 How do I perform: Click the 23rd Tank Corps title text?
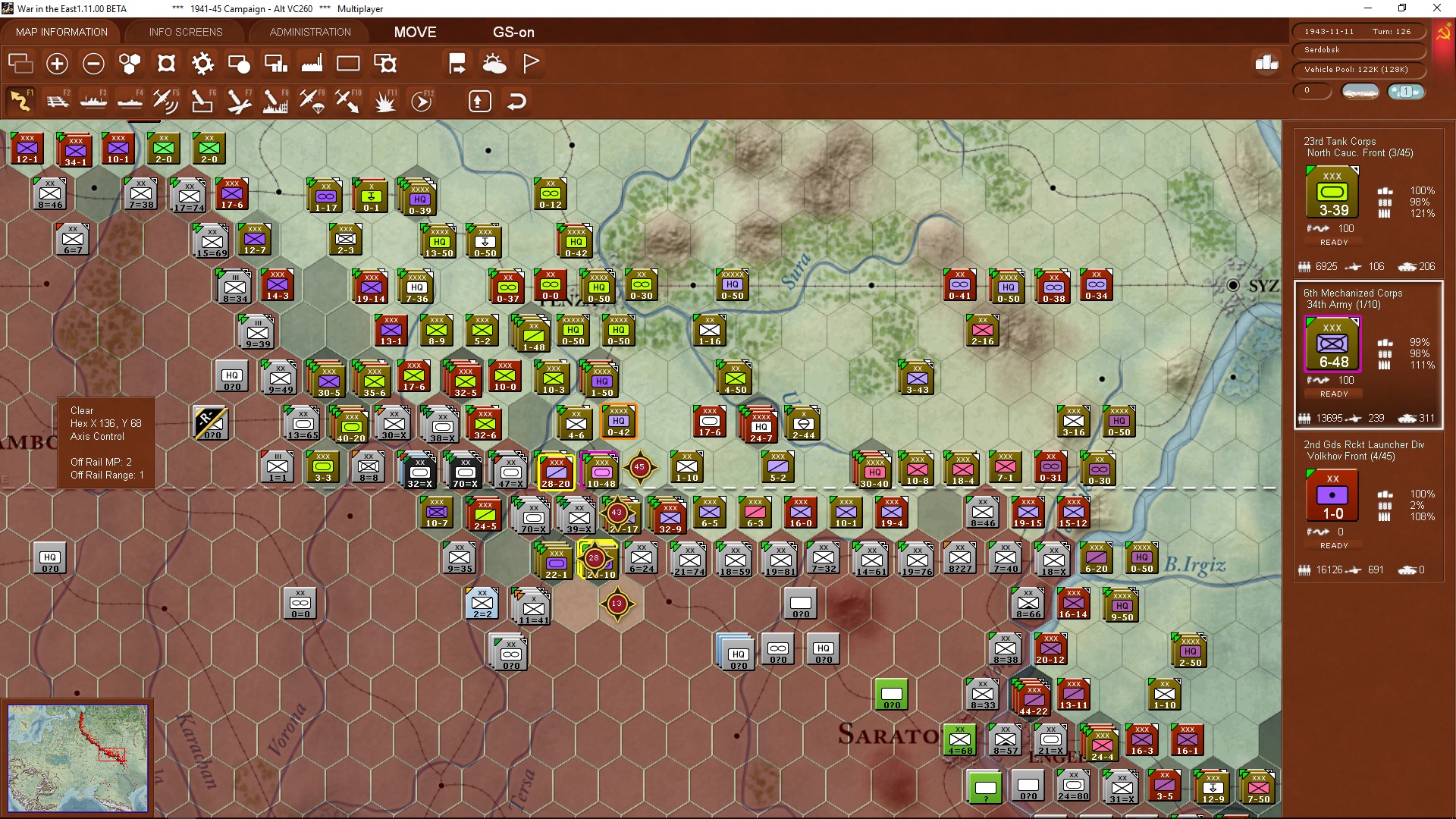(x=1339, y=142)
